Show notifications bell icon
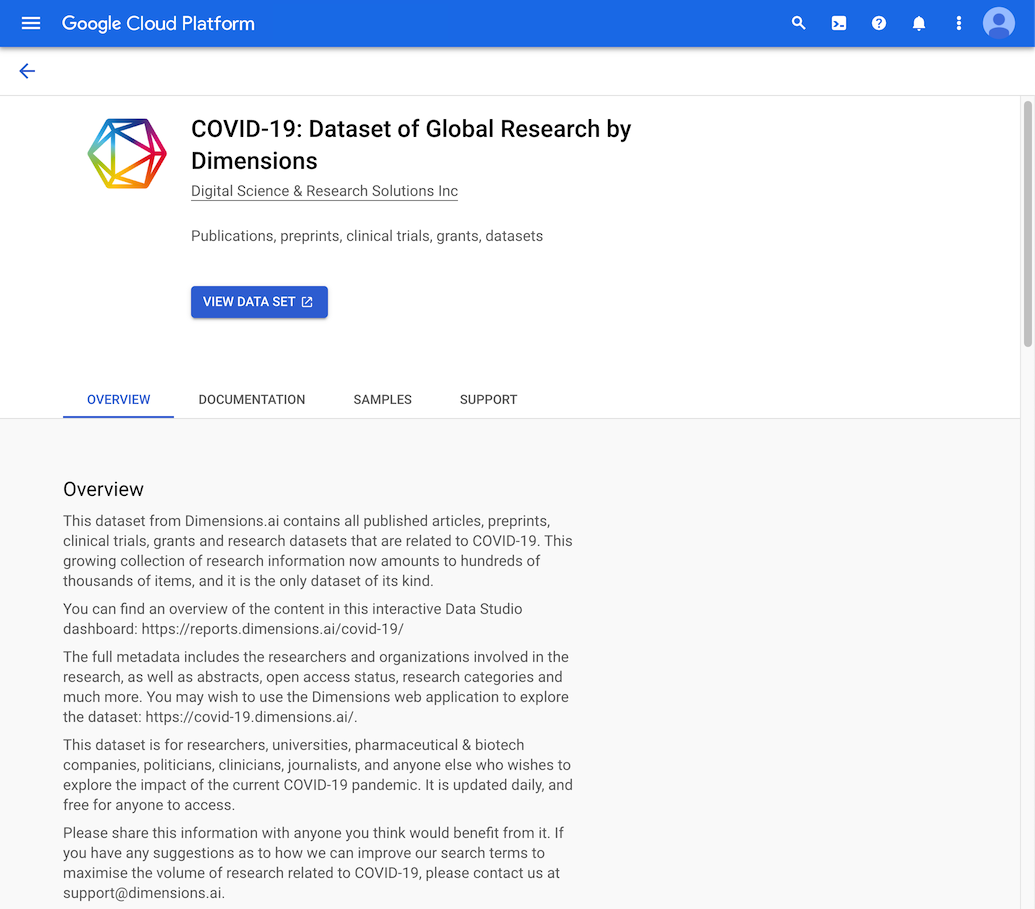The image size is (1035, 909). [918, 23]
